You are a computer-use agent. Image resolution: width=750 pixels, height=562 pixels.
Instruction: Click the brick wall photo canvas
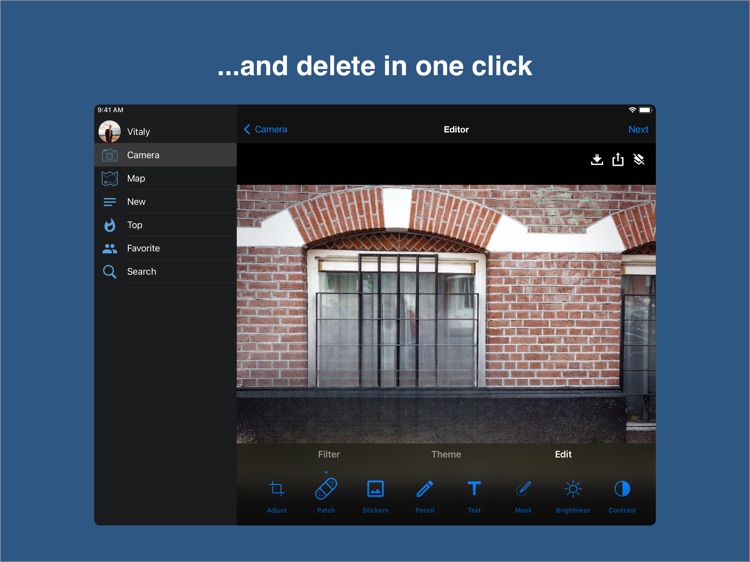click(x=446, y=314)
